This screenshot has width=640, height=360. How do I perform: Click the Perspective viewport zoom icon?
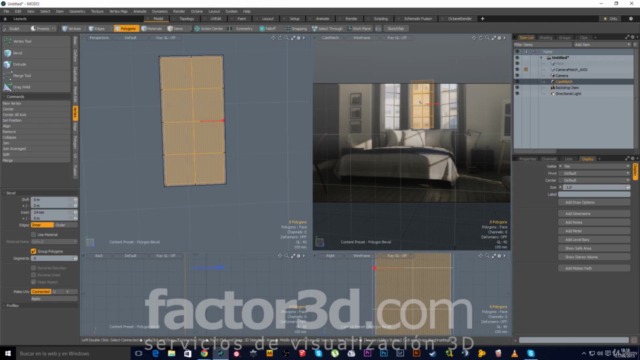coord(287,38)
